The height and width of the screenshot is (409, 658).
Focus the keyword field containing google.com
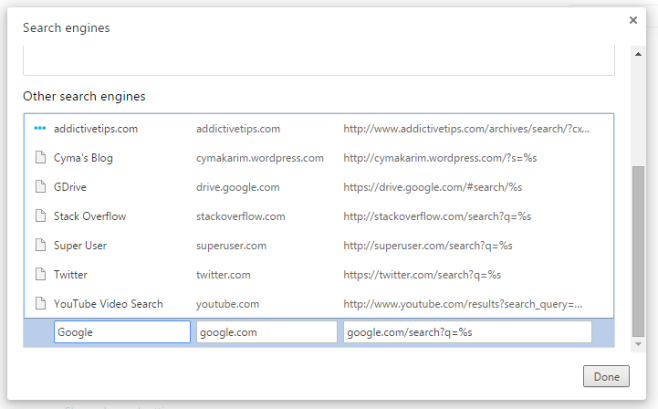pos(267,332)
